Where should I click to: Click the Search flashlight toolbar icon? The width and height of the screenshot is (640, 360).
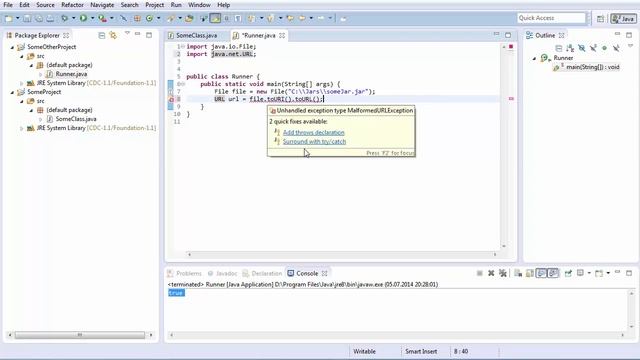point(171,18)
